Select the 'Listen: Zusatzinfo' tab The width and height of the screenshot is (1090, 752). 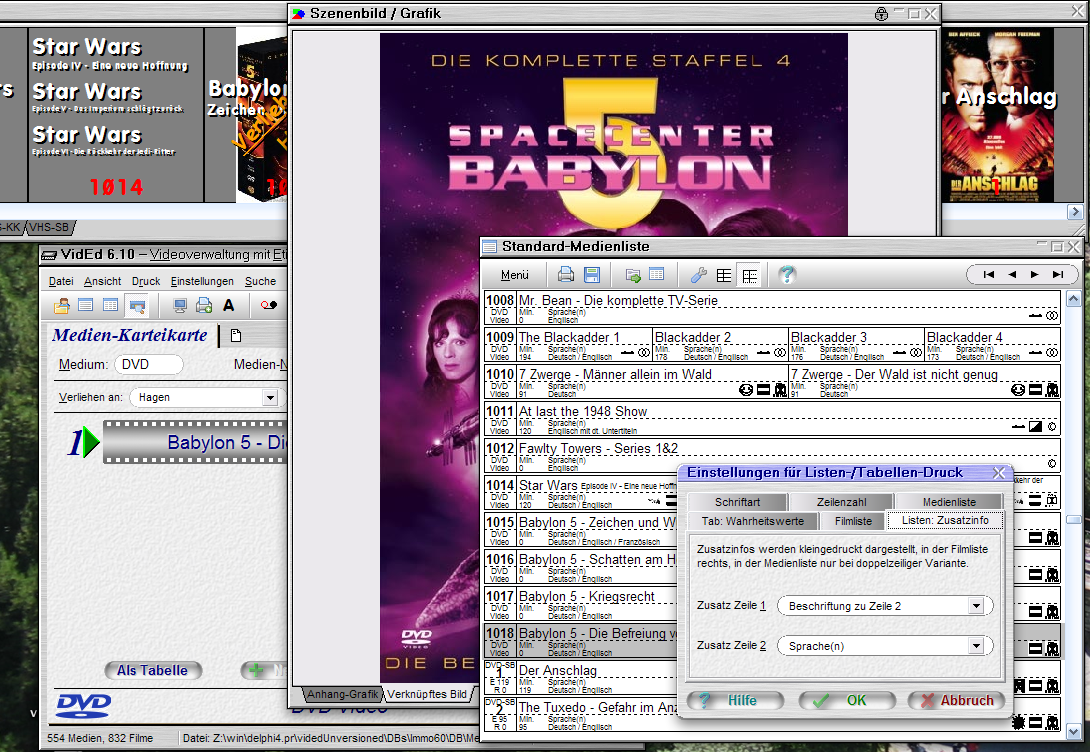click(945, 520)
